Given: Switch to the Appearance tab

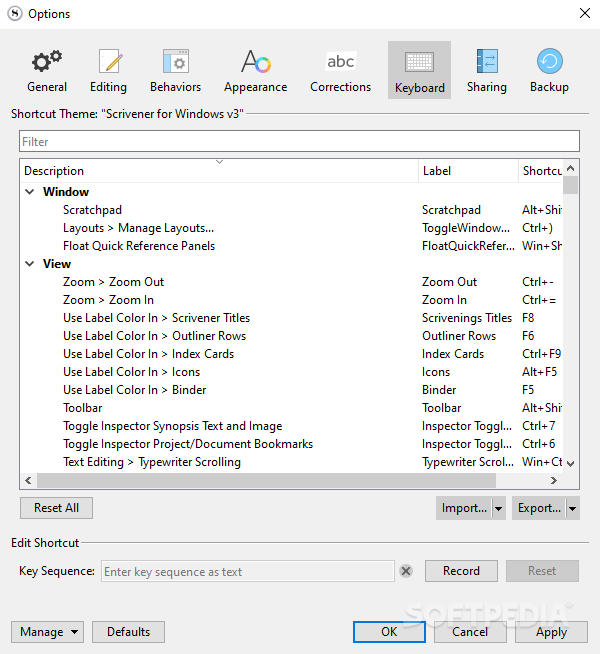Looking at the screenshot, I should pos(256,70).
